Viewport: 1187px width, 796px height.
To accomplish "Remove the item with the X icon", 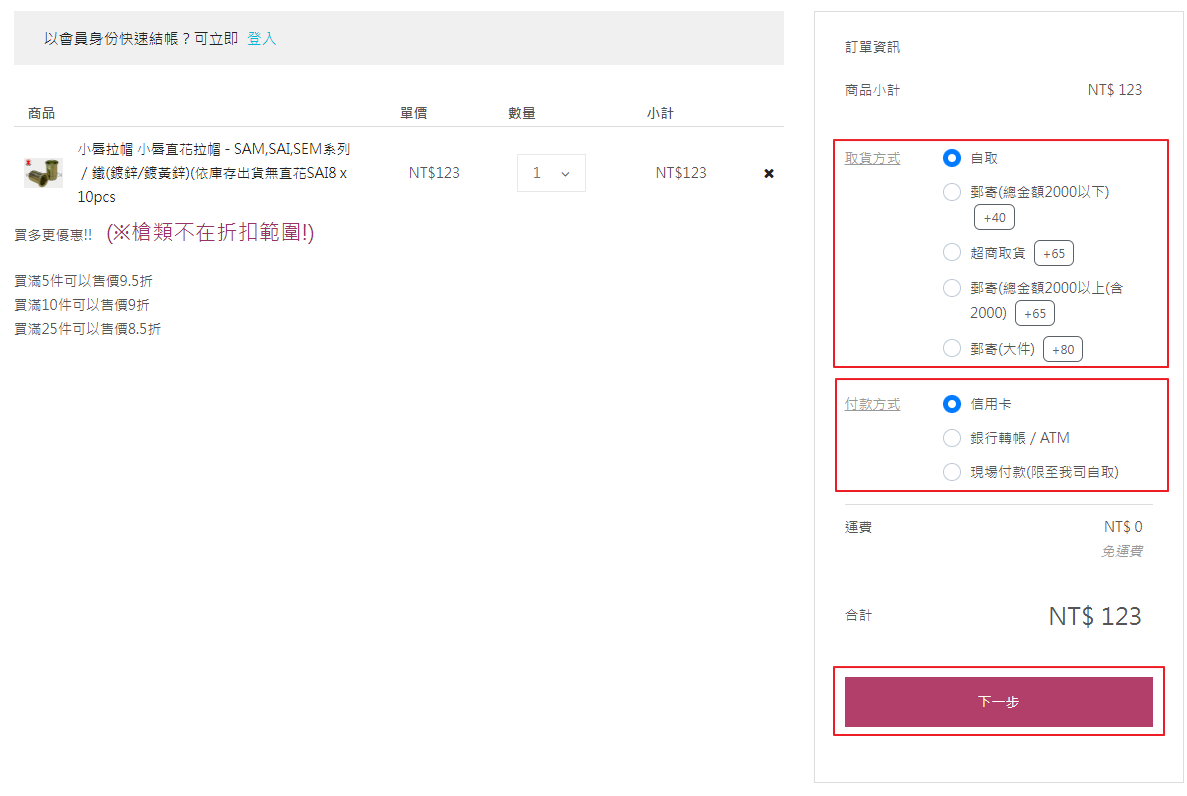I will pyautogui.click(x=768, y=173).
